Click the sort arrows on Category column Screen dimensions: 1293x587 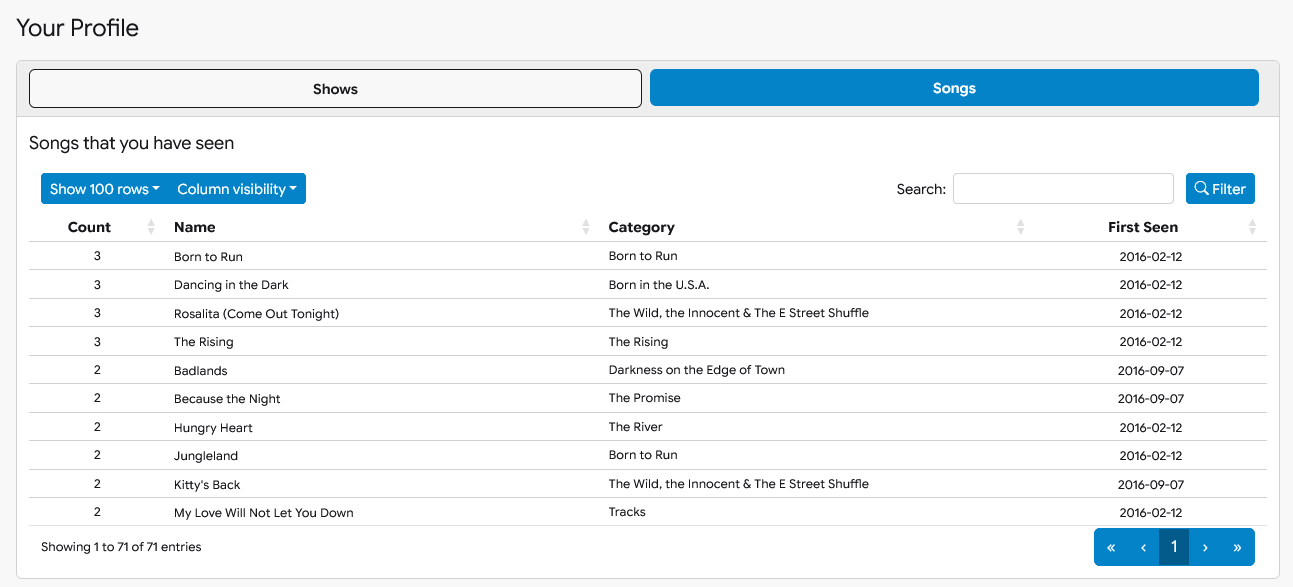point(1020,227)
